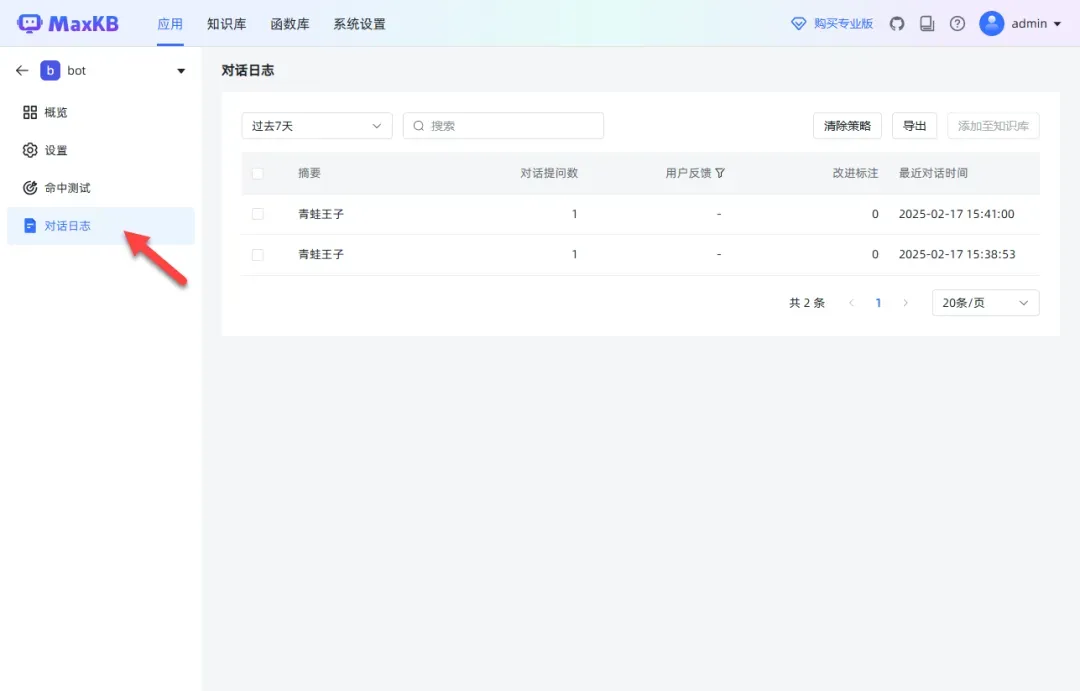Switch to the 应用 tab
The image size is (1080, 691).
pyautogui.click(x=170, y=24)
